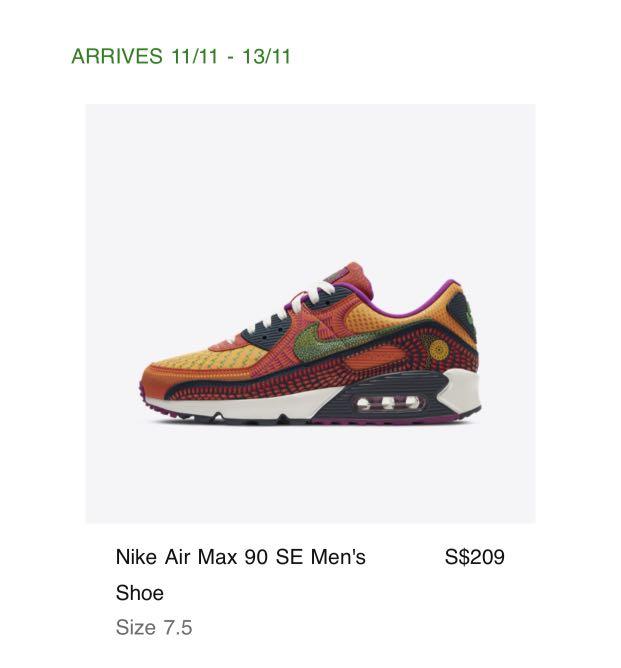Click the white heel midsole section

[462, 391]
